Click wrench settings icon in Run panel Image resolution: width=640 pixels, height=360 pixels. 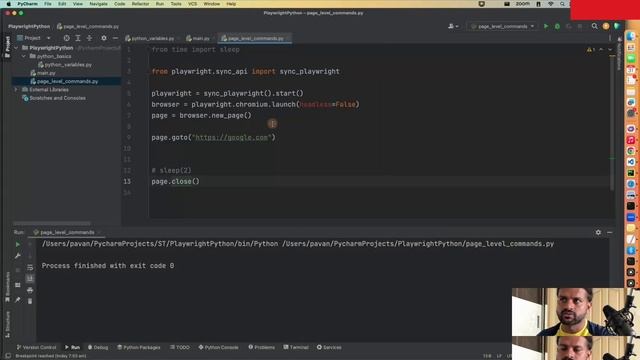(x=17, y=256)
